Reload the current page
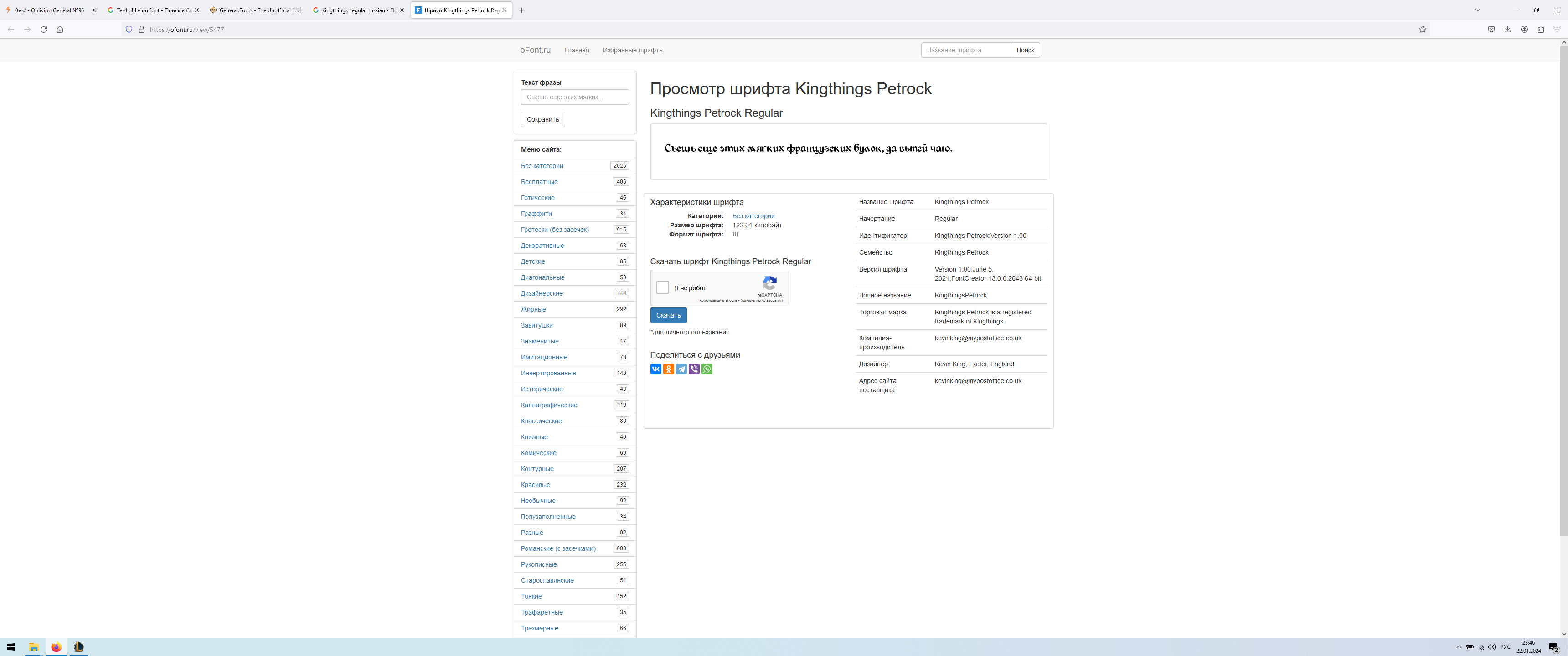Viewport: 1568px width, 656px height. click(44, 29)
